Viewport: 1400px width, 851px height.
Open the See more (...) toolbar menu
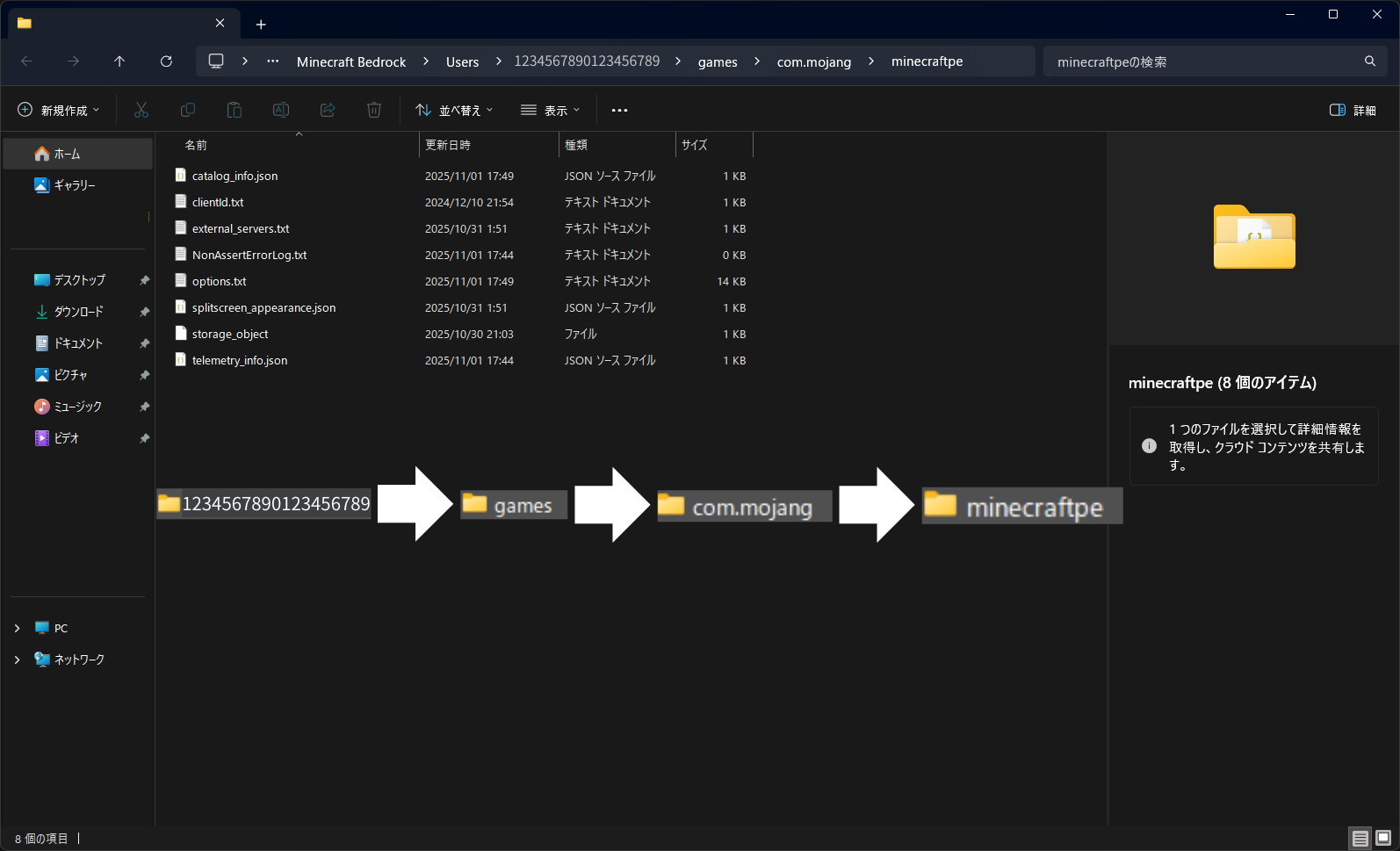(619, 110)
